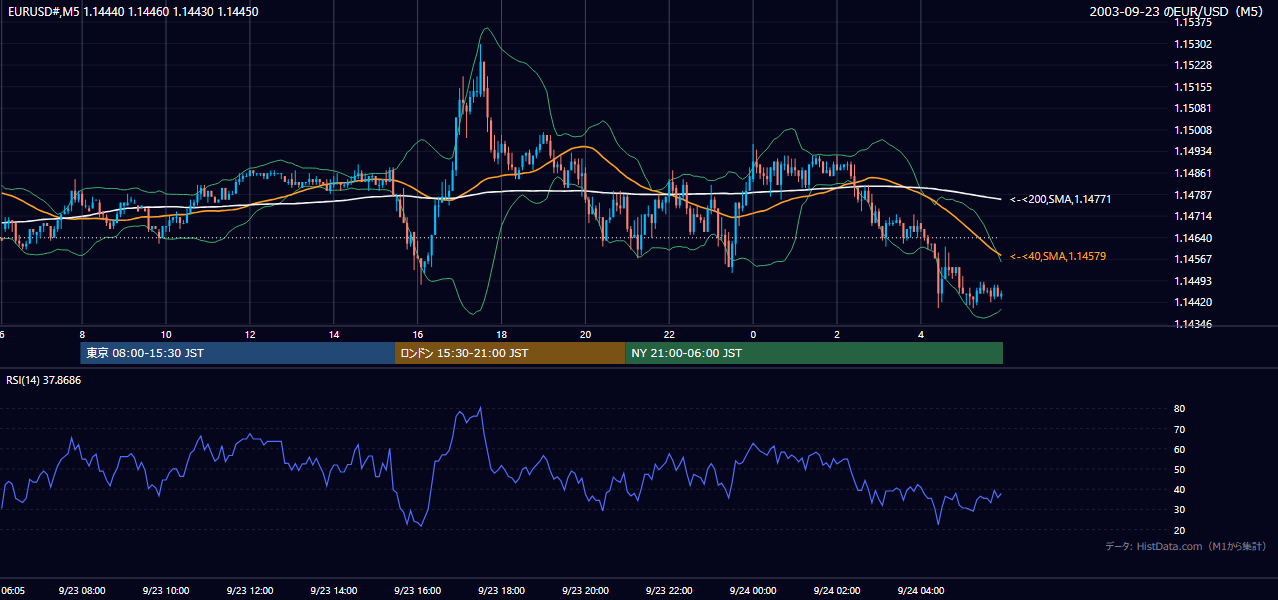Click price axis value 1.14567
The image size is (1278, 600).
pyautogui.click(x=1192, y=259)
